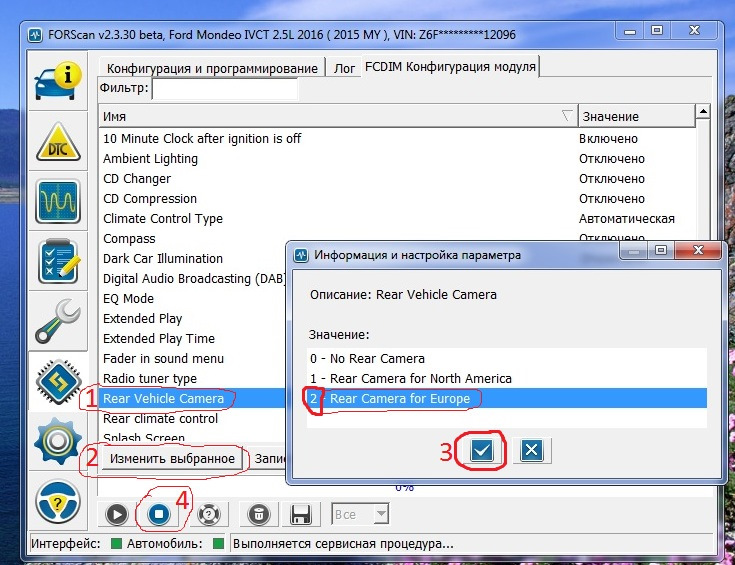The image size is (735, 565).
Task: Click the Автоматическая value cell
Action: pos(626,219)
